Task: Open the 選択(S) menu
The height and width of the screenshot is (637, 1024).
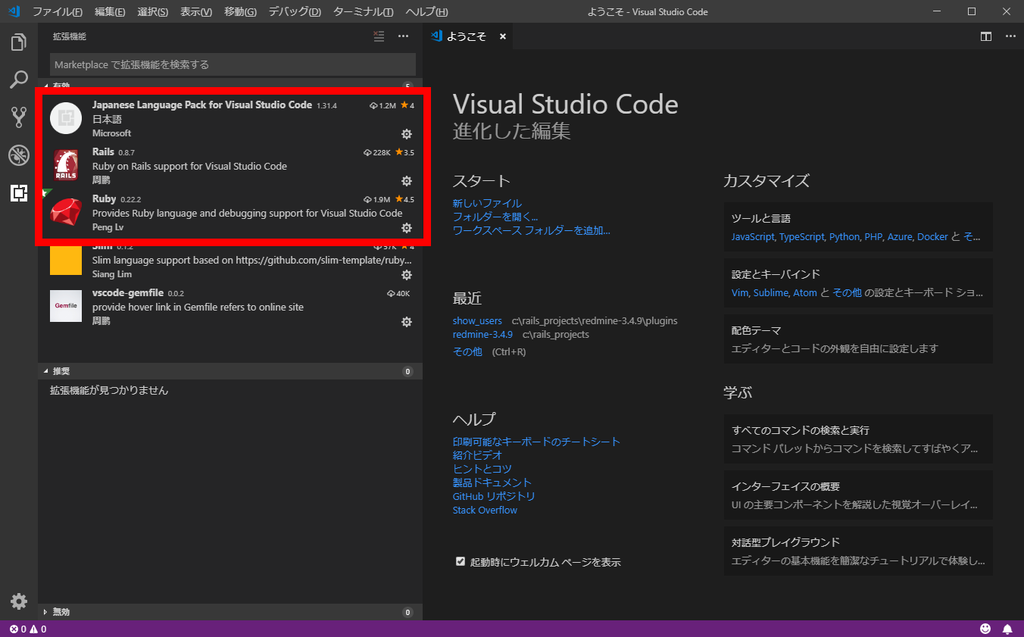Action: click(153, 12)
